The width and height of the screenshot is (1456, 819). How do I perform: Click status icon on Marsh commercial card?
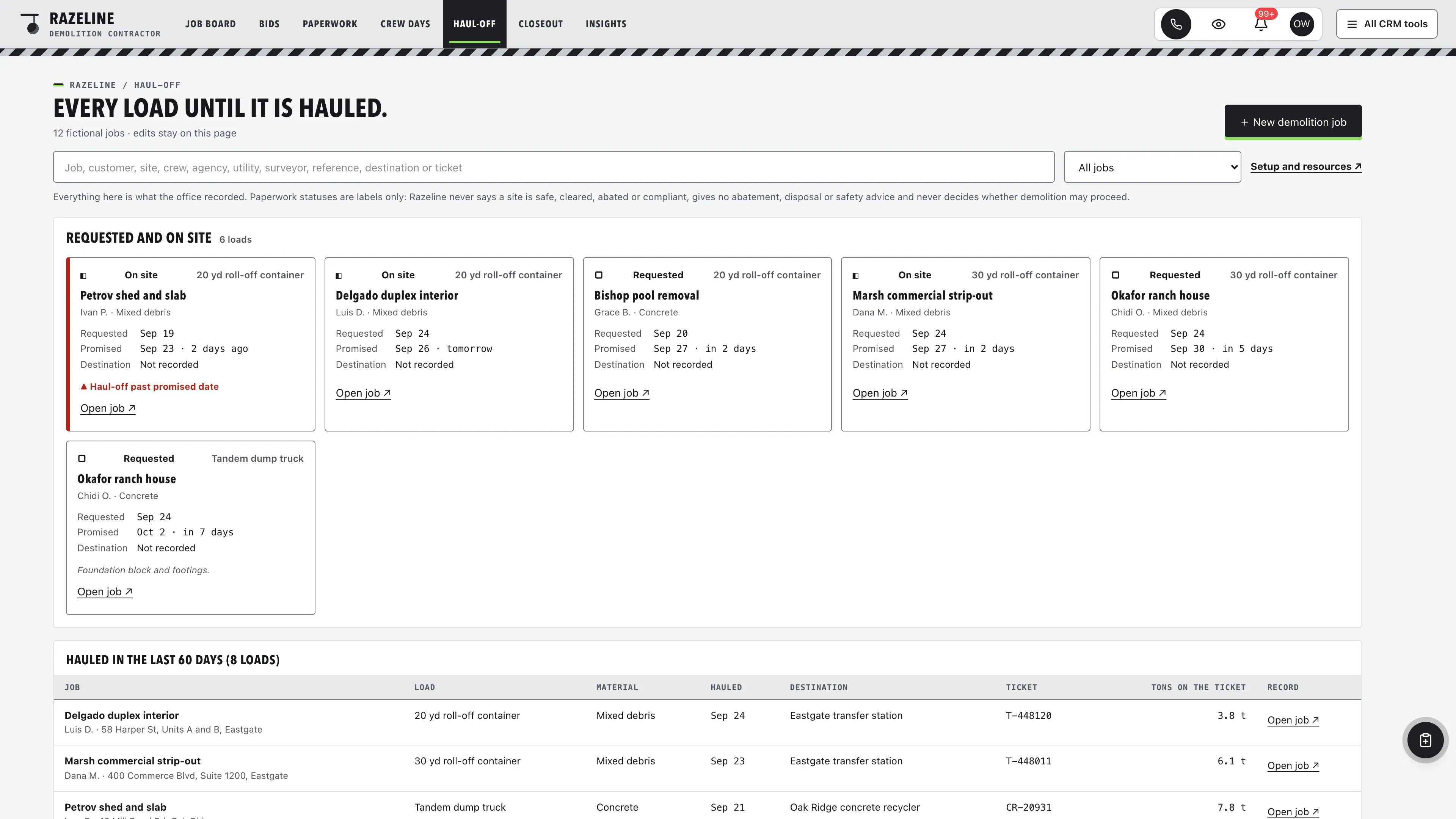coord(856,276)
